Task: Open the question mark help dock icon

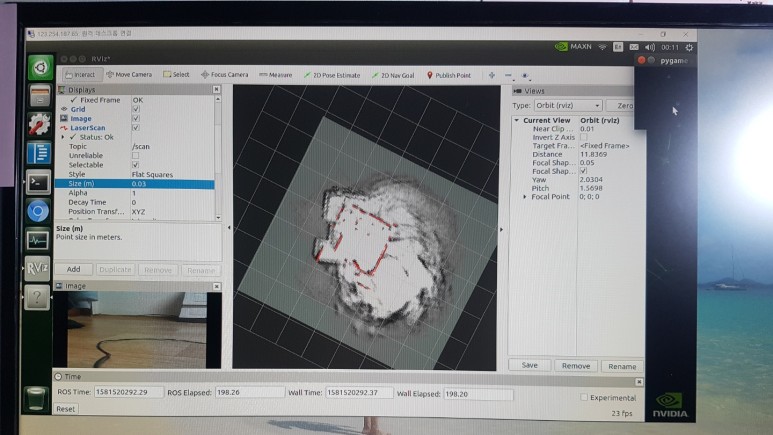Action: (x=37, y=298)
